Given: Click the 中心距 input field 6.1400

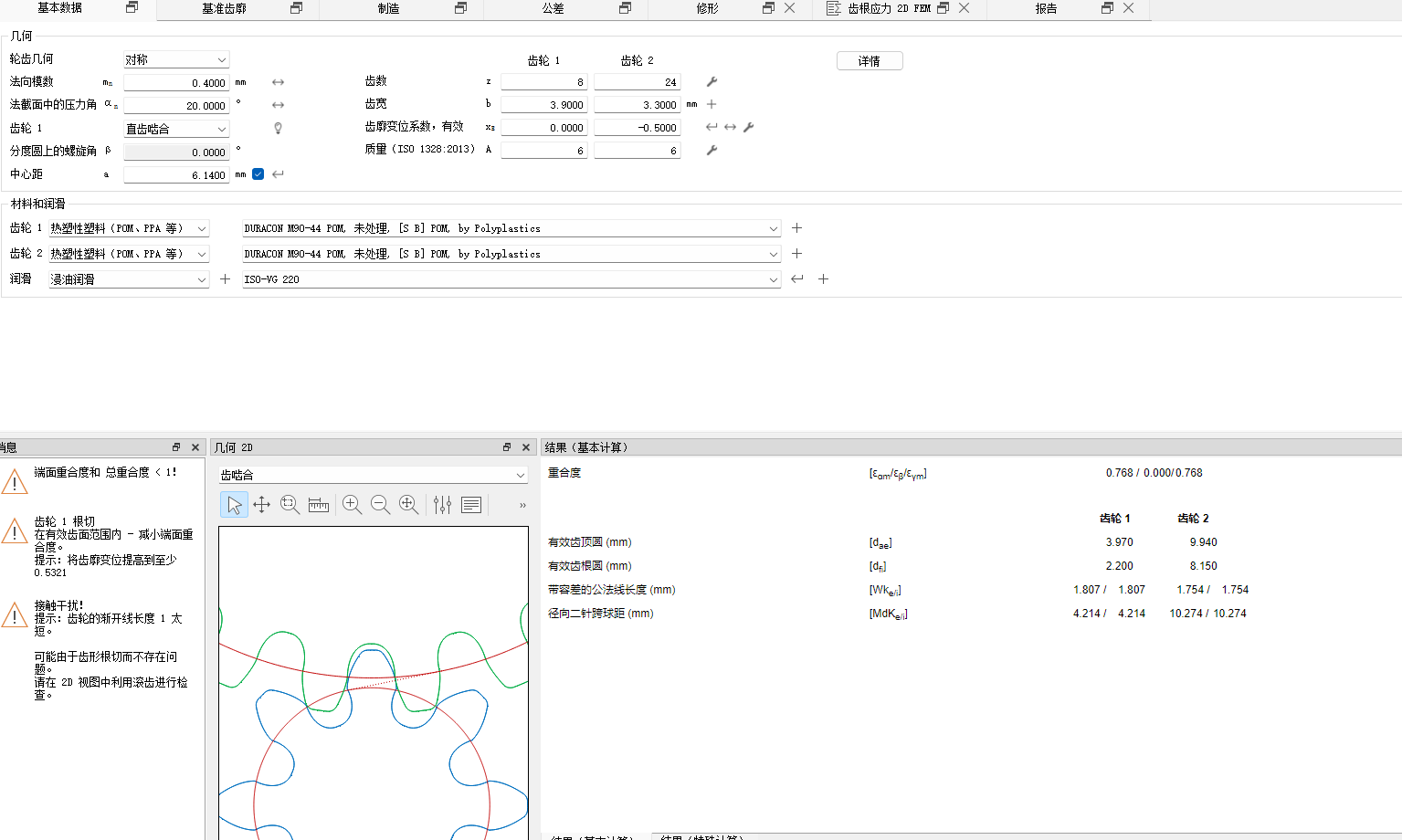Looking at the screenshot, I should (x=176, y=174).
